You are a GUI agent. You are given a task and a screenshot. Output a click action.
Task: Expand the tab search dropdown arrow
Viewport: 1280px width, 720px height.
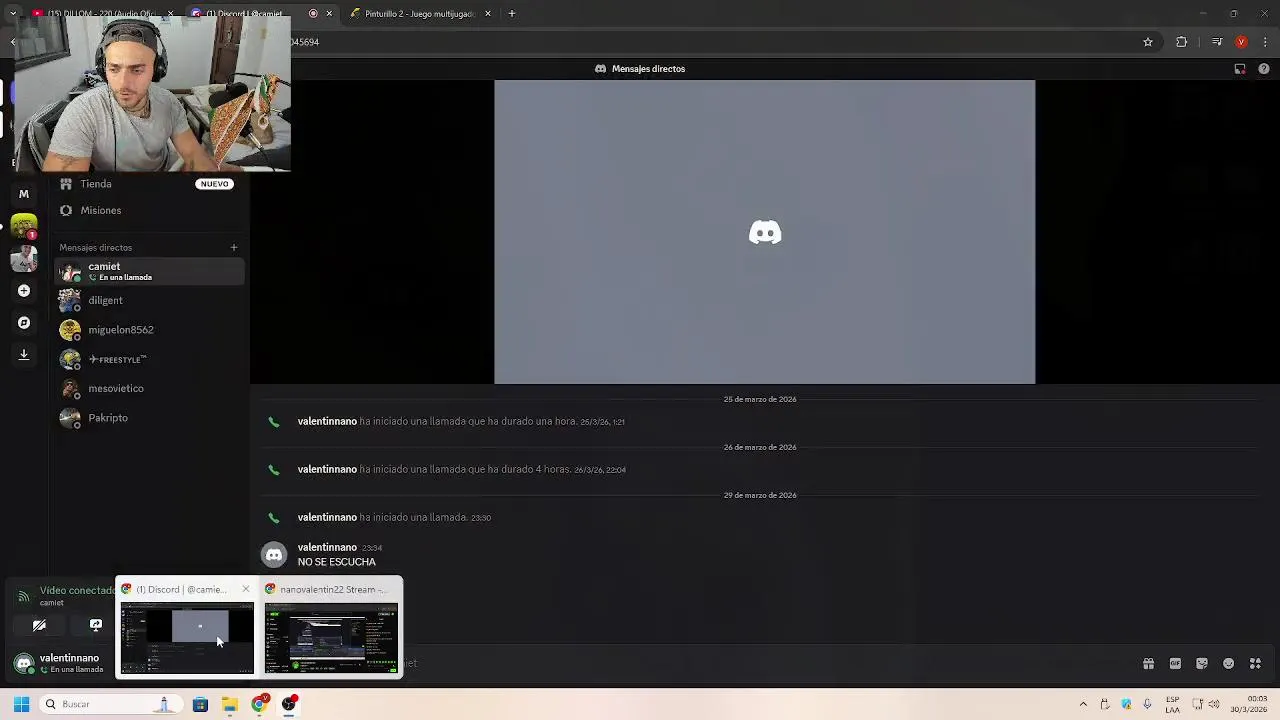pyautogui.click(x=12, y=14)
